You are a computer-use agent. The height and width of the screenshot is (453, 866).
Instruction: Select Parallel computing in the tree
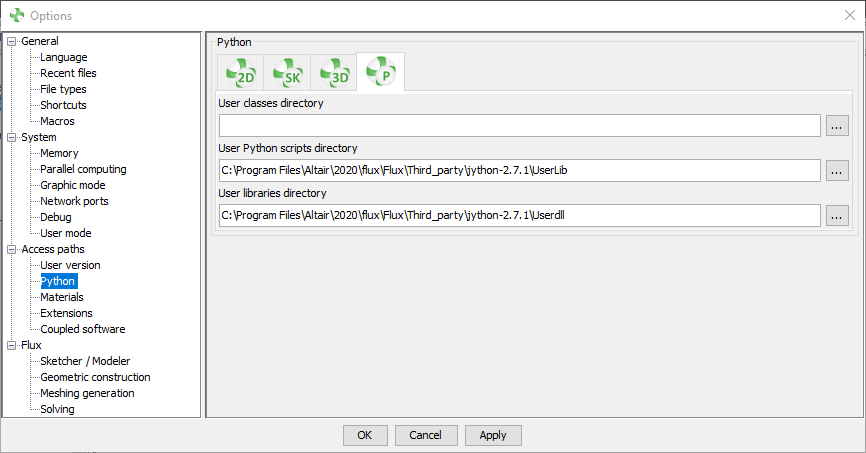tap(83, 170)
